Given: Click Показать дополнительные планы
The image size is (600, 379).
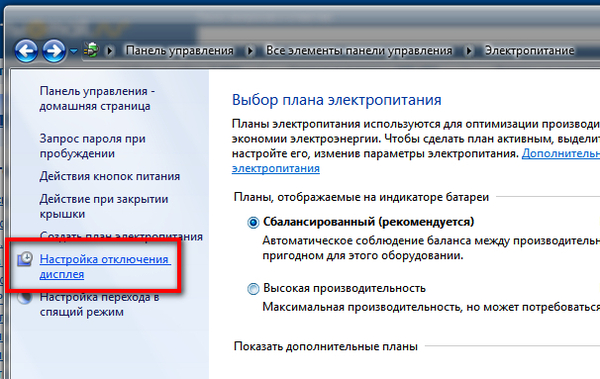Looking at the screenshot, I should [x=326, y=346].
